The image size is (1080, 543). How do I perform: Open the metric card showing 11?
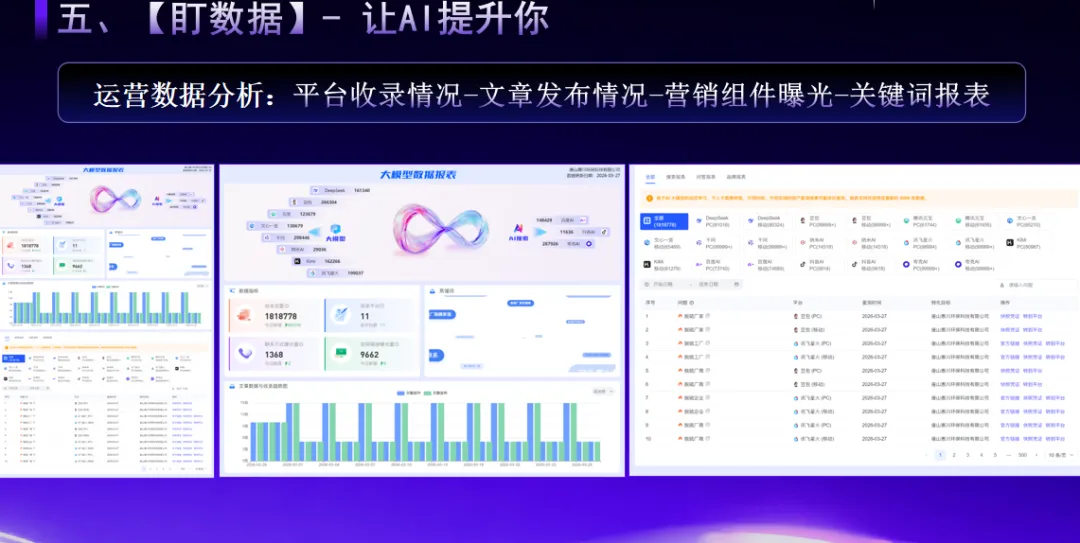(371, 315)
